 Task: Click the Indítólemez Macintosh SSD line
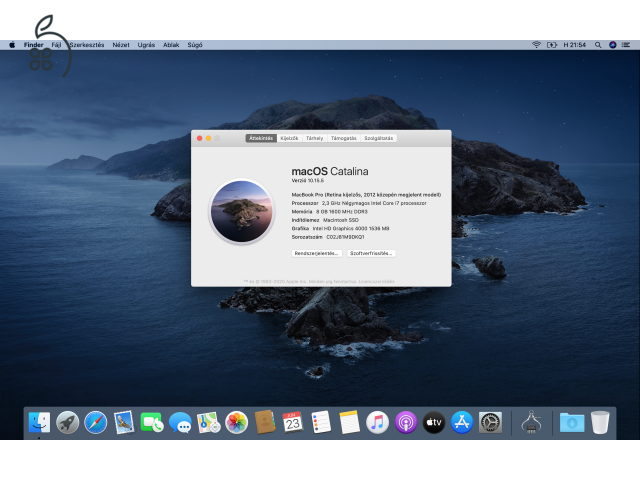[325, 220]
